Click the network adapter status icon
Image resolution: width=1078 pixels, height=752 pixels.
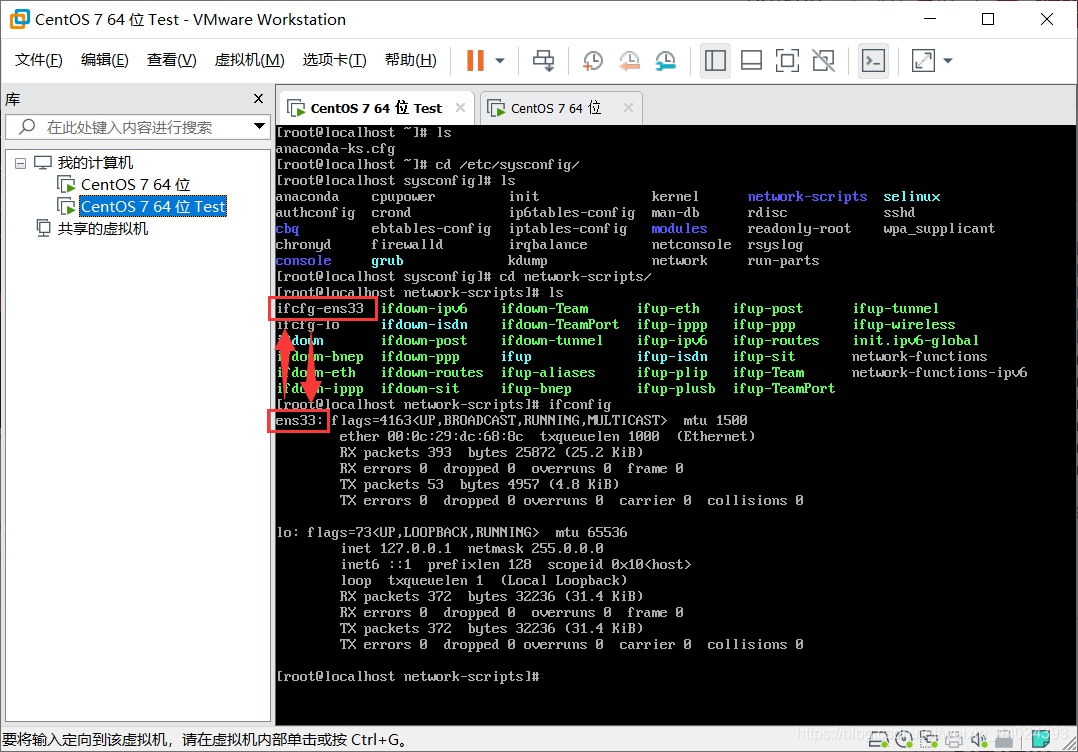[x=929, y=740]
